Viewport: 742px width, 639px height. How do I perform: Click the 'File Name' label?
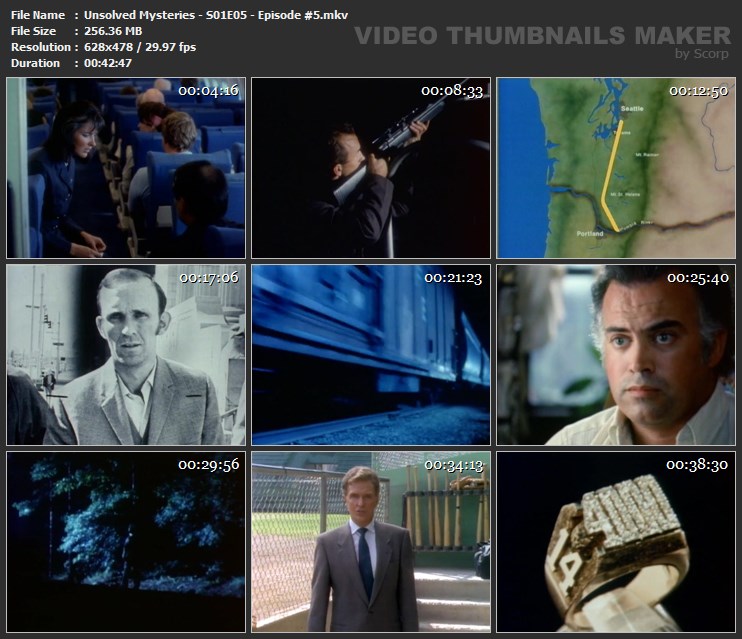[x=38, y=15]
